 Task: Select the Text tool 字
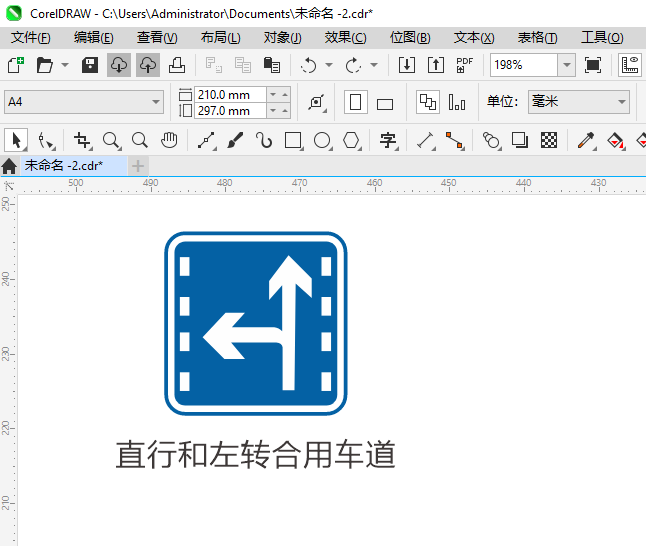coord(388,141)
